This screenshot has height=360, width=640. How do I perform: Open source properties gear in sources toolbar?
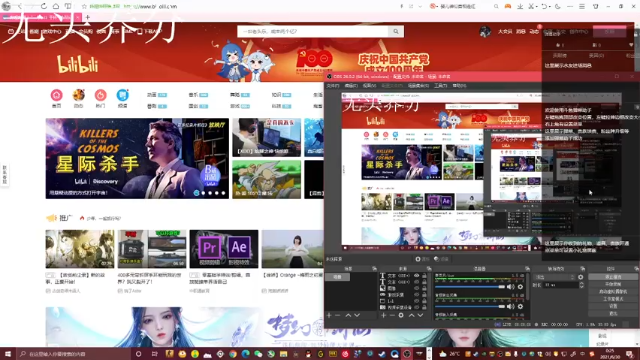(401, 315)
